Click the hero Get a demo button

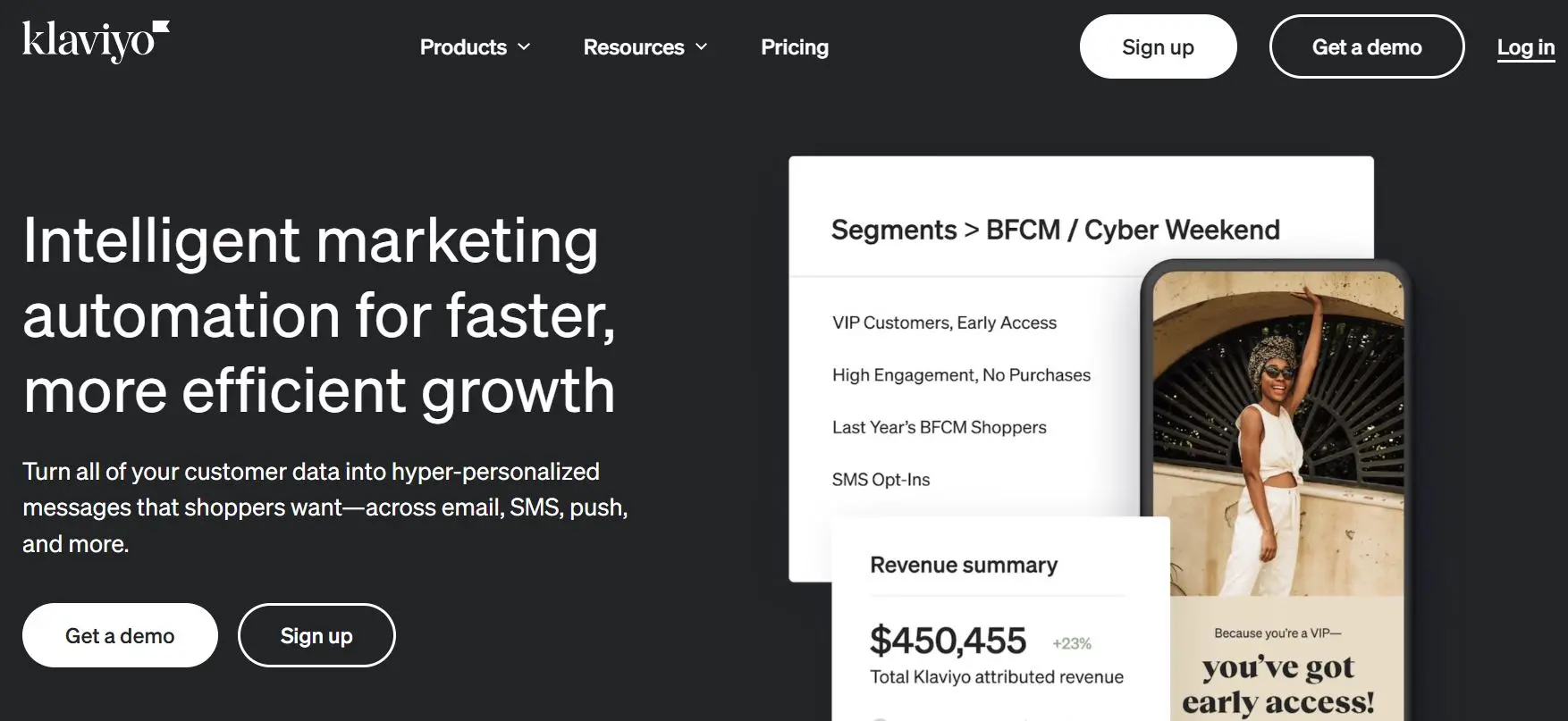click(120, 635)
